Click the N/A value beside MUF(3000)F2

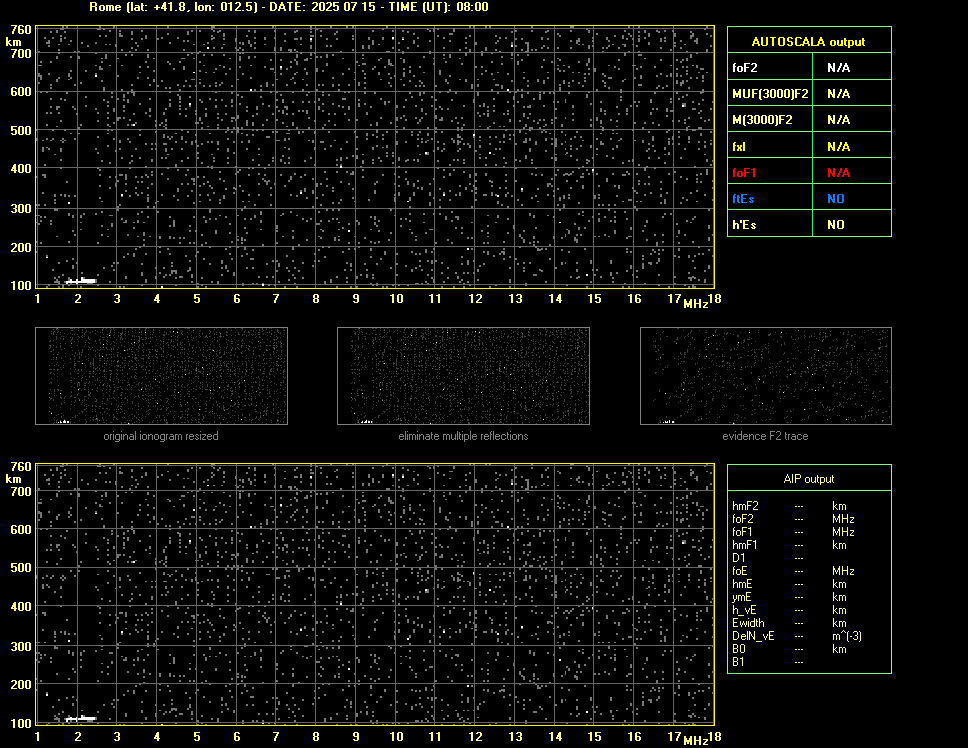[838, 94]
